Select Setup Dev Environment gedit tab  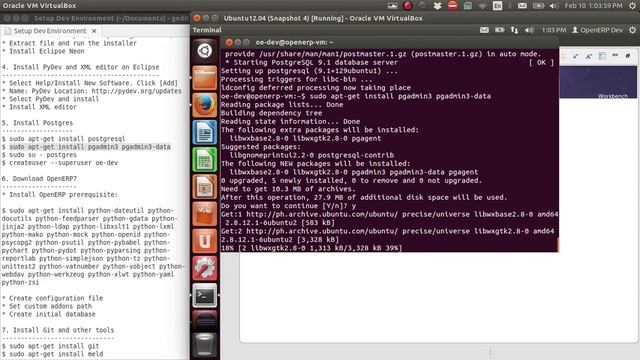(50, 31)
